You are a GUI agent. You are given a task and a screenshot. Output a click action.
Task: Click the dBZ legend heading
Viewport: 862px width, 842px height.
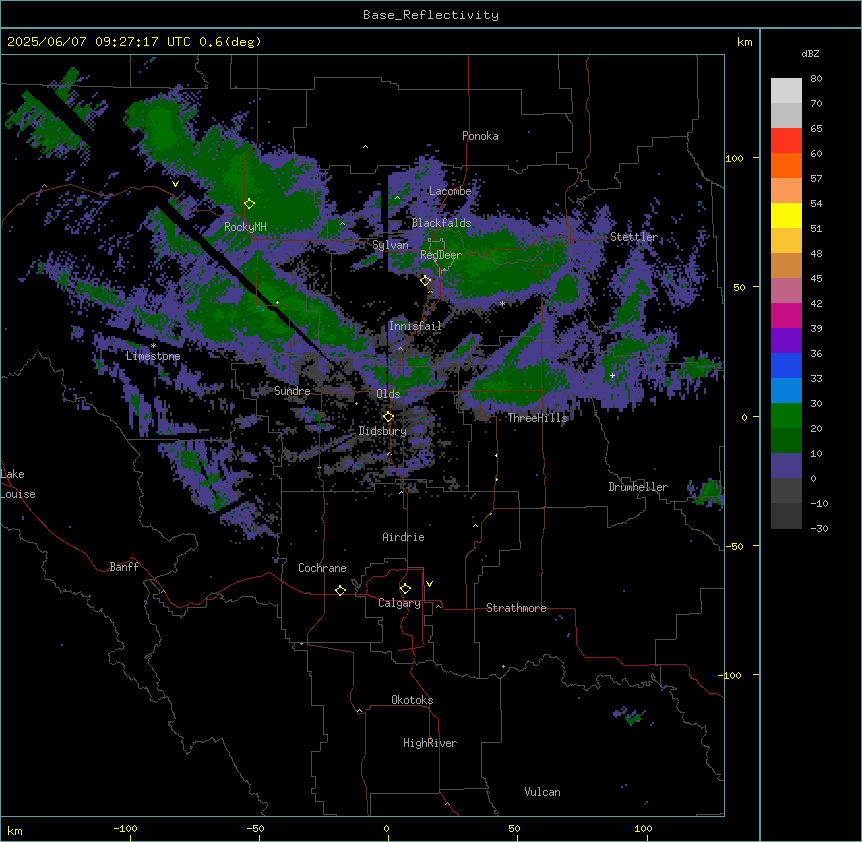pos(810,53)
